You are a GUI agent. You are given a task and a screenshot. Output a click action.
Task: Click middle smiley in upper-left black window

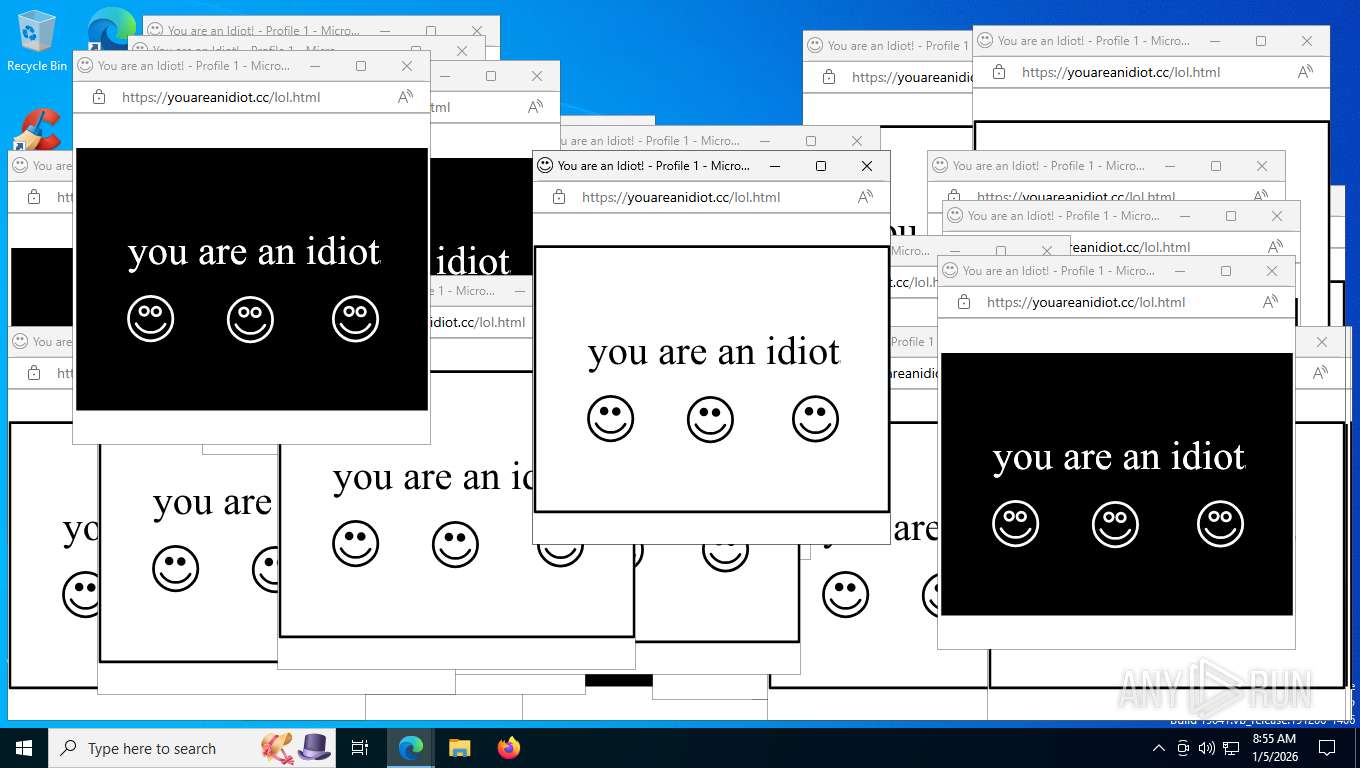251,319
